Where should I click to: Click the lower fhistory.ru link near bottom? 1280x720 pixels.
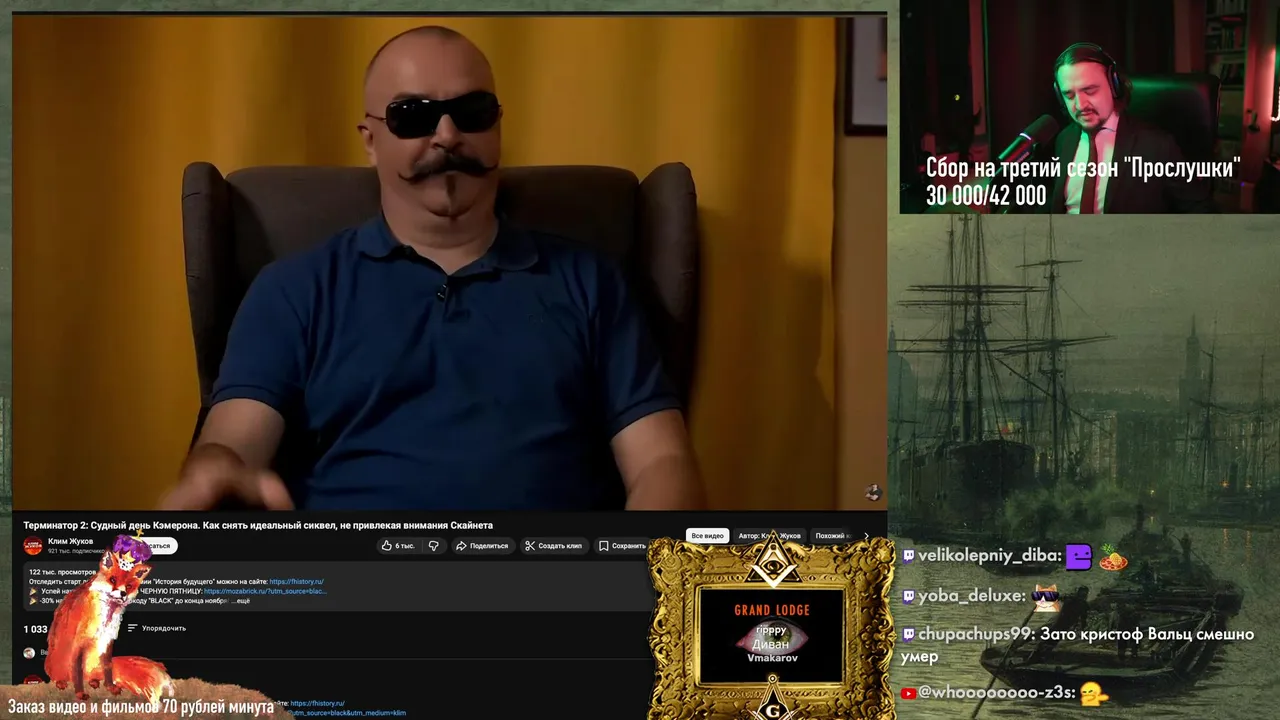coord(317,703)
